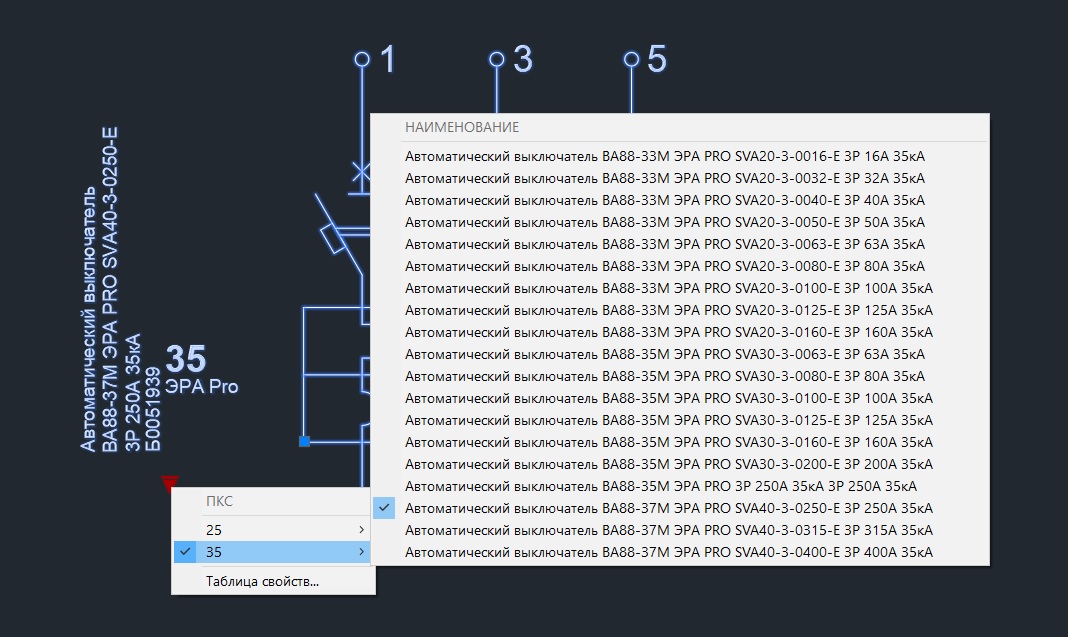Click the terminal circle labeled 3
Viewport: 1068px width, 637px height.
coord(497,59)
